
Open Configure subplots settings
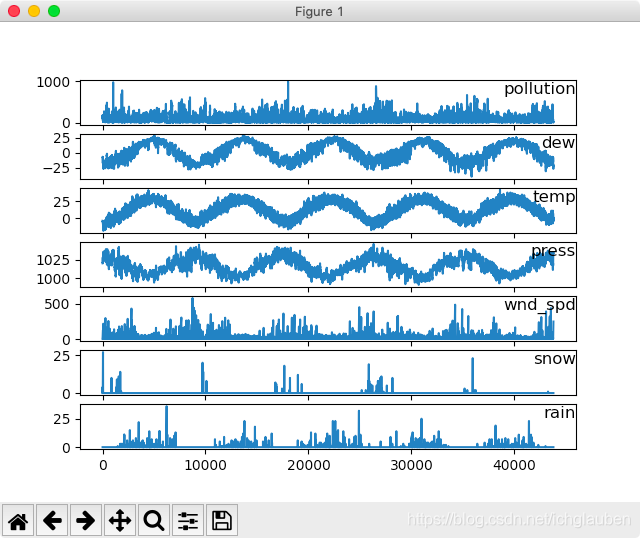(188, 520)
